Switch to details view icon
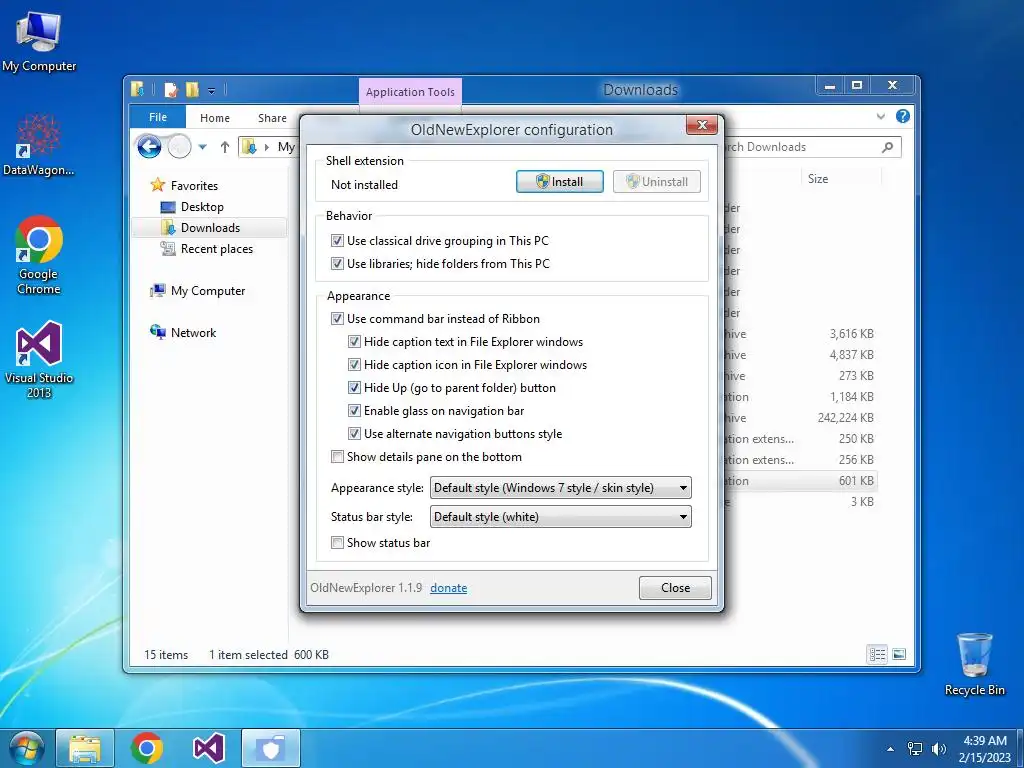The image size is (1024, 768). click(x=877, y=654)
